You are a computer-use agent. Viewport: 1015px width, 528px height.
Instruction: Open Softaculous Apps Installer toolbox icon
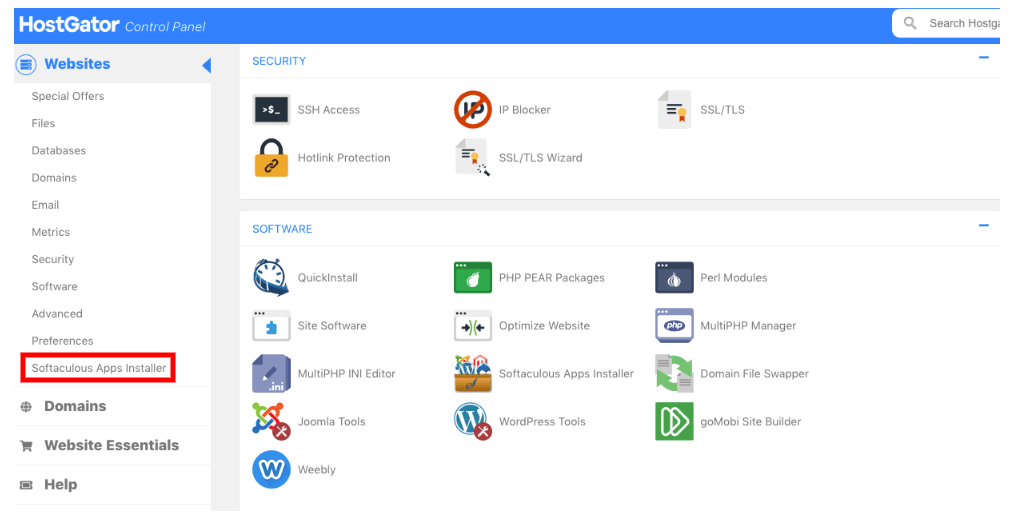tap(473, 373)
